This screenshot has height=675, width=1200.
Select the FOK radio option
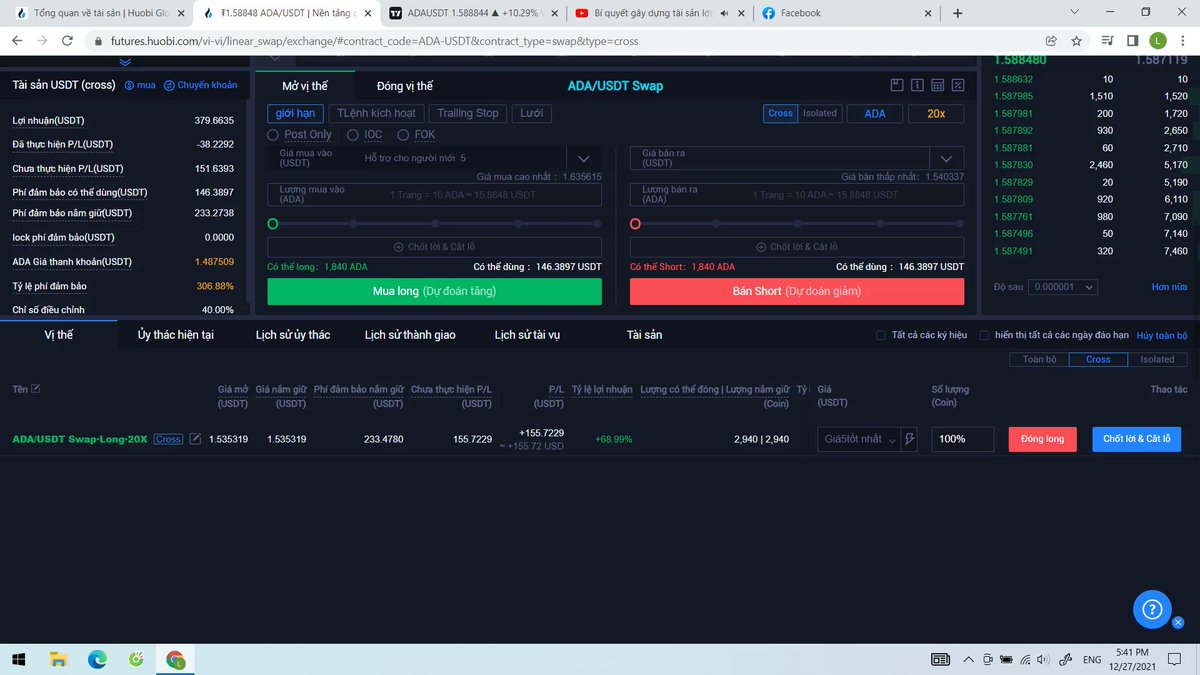403,134
